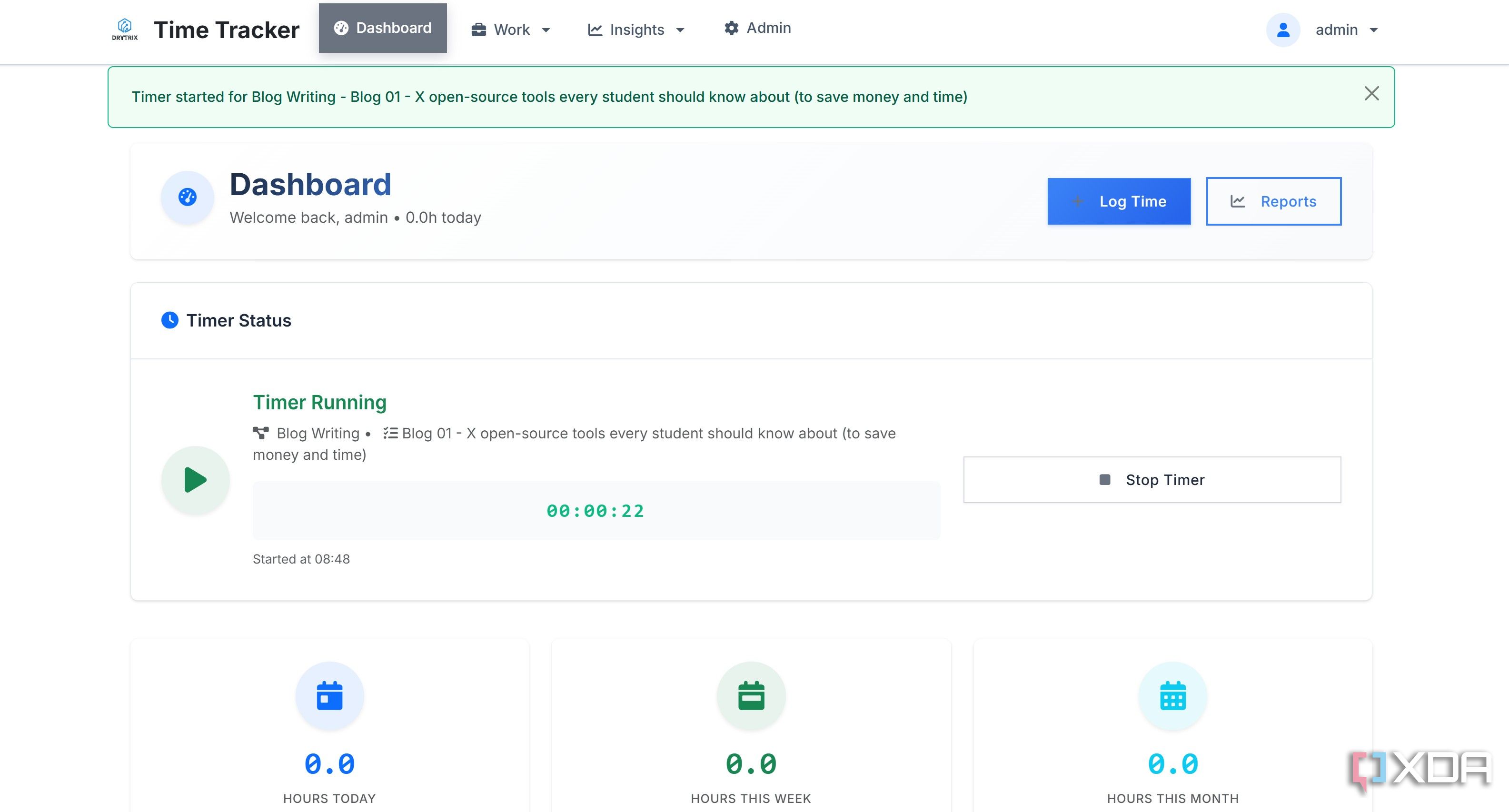The image size is (1509, 812).
Task: Click the Blog Writing project name text
Action: pyautogui.click(x=318, y=433)
